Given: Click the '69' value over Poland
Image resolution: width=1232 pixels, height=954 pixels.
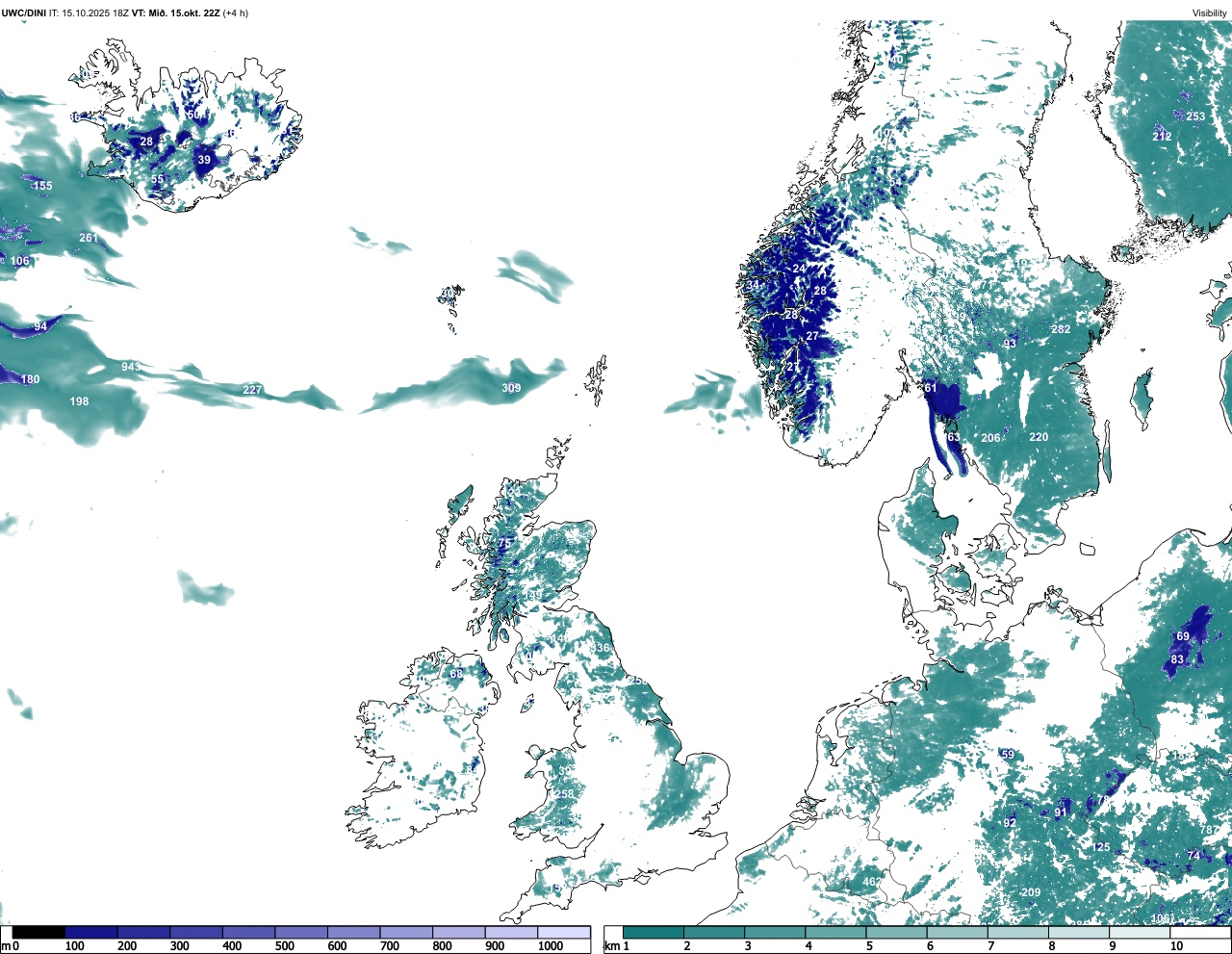Looking at the screenshot, I should tap(1183, 636).
